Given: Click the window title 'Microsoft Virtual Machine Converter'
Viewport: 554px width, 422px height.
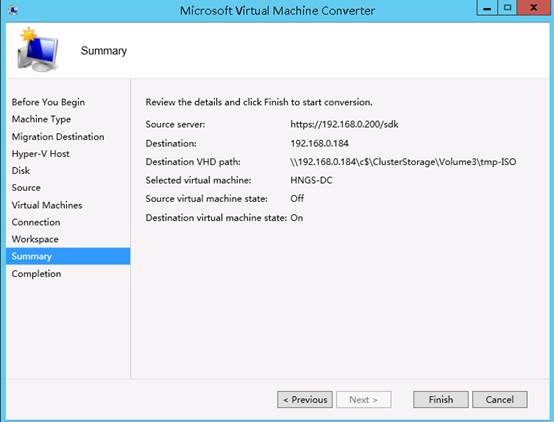Looking at the screenshot, I should pos(277,11).
